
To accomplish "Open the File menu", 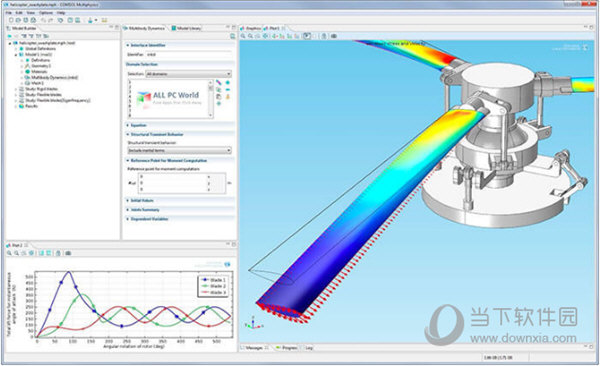I will pyautogui.click(x=8, y=13).
